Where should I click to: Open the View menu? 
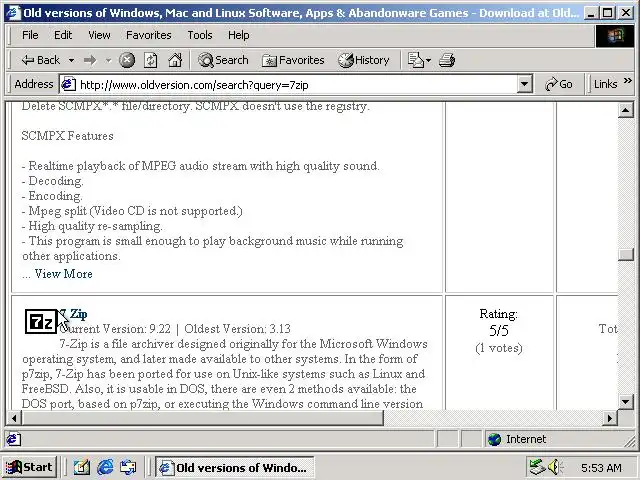click(99, 35)
